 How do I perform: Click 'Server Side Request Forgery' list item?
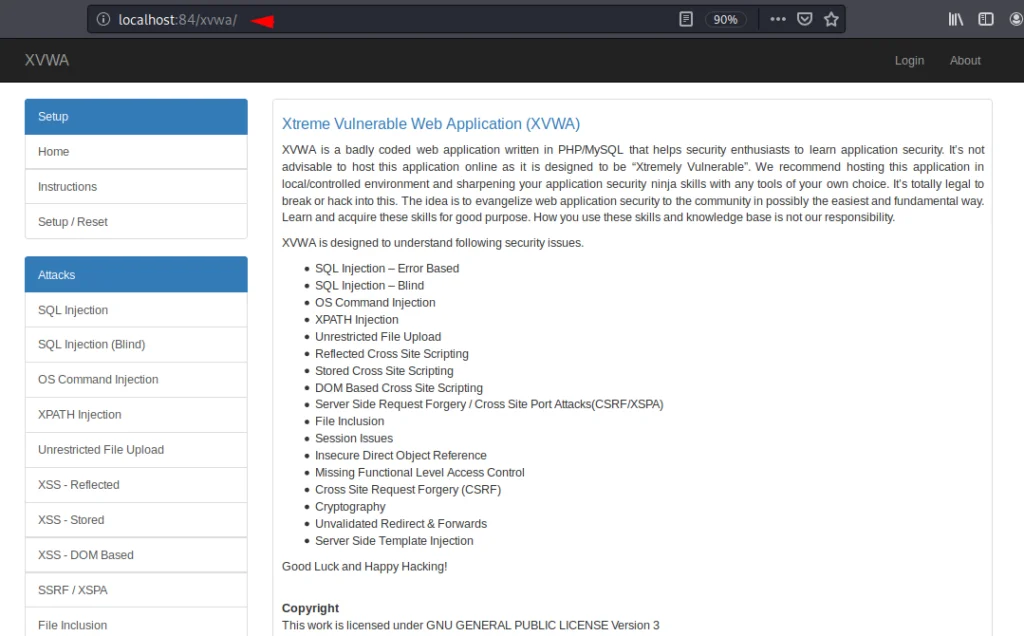pyautogui.click(x=488, y=404)
